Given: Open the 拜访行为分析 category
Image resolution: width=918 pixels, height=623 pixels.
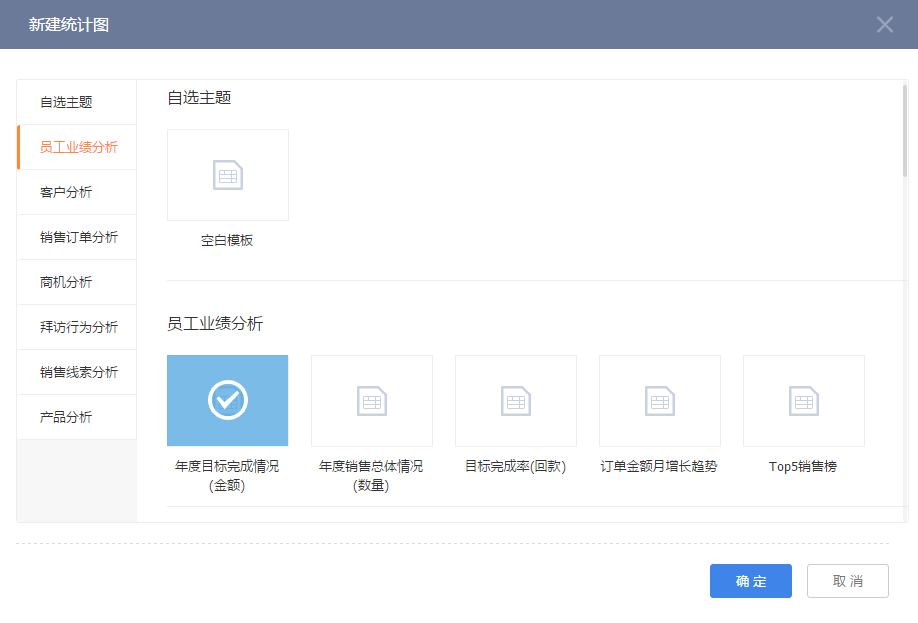Looking at the screenshot, I should (x=75, y=327).
